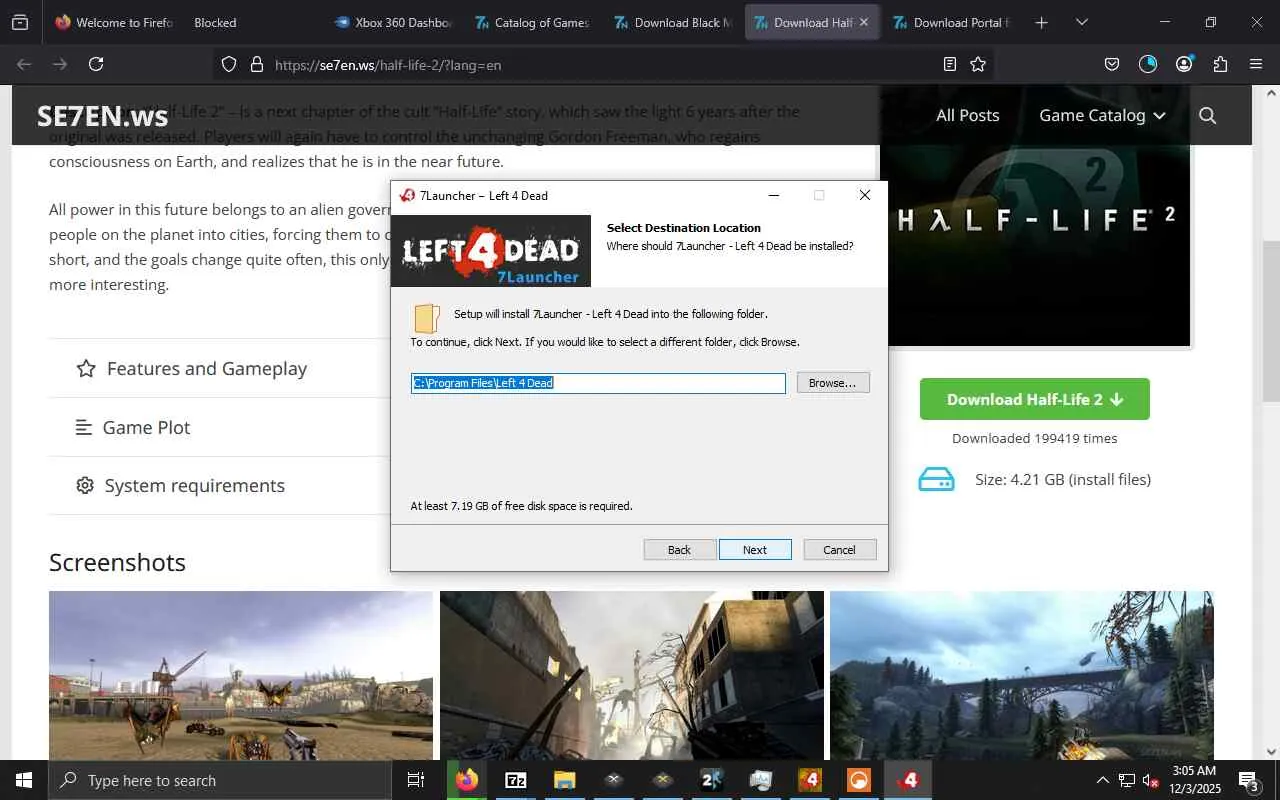Click the site security padlock icon

pos(256,64)
